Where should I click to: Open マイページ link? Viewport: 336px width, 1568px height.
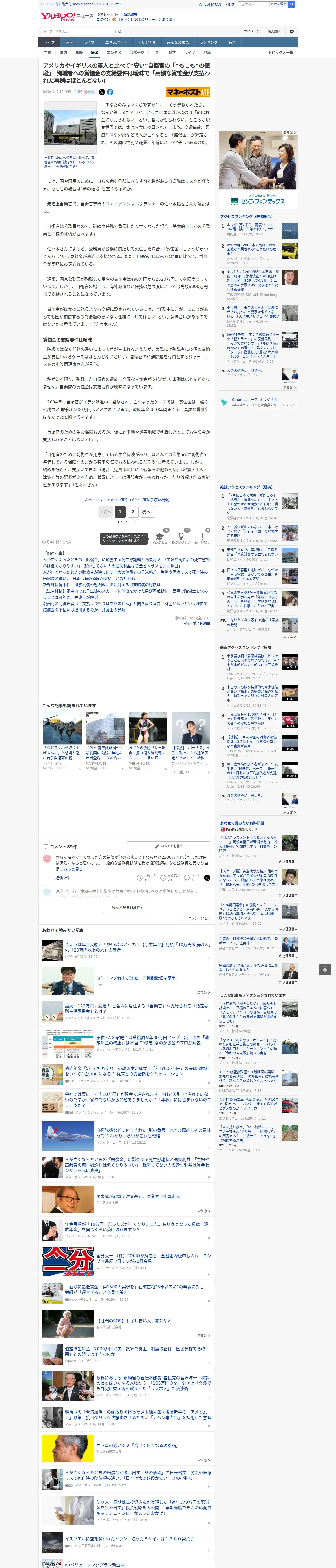pyautogui.click(x=251, y=31)
